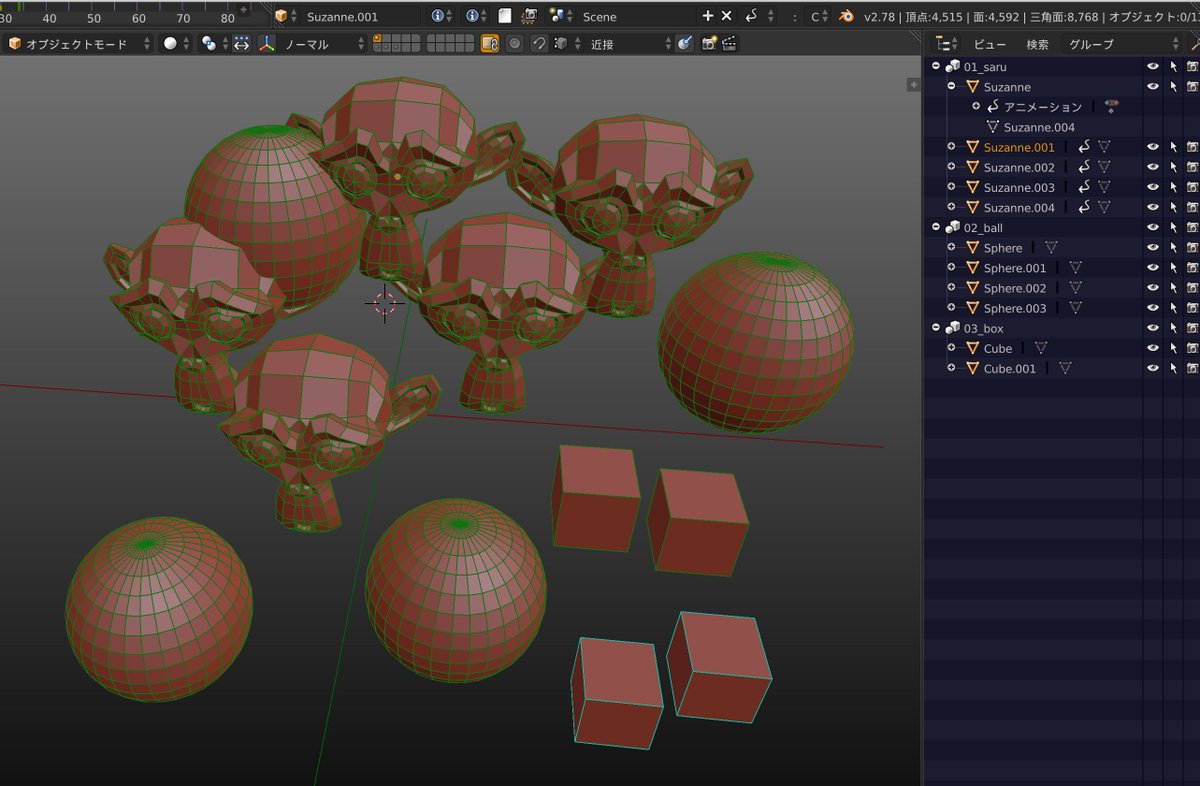
Task: Open the first info editor type selector
Action: pyautogui.click(x=440, y=16)
